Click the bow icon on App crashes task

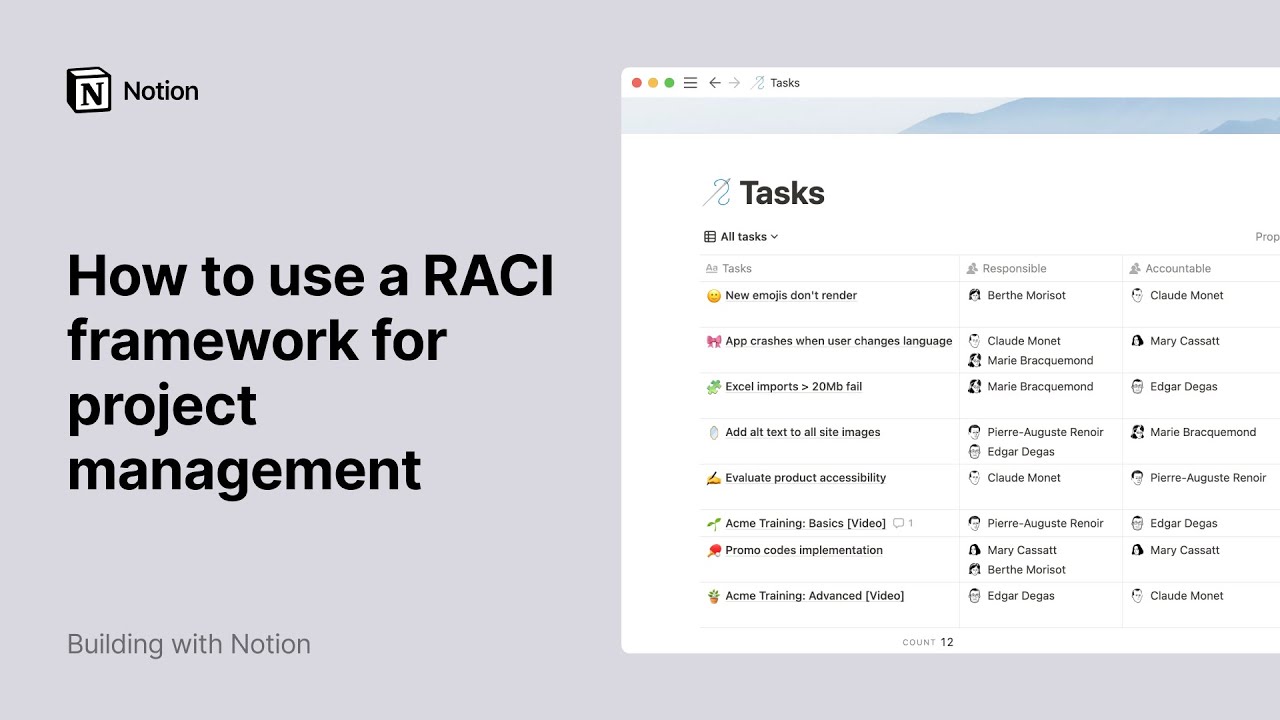[x=712, y=341]
